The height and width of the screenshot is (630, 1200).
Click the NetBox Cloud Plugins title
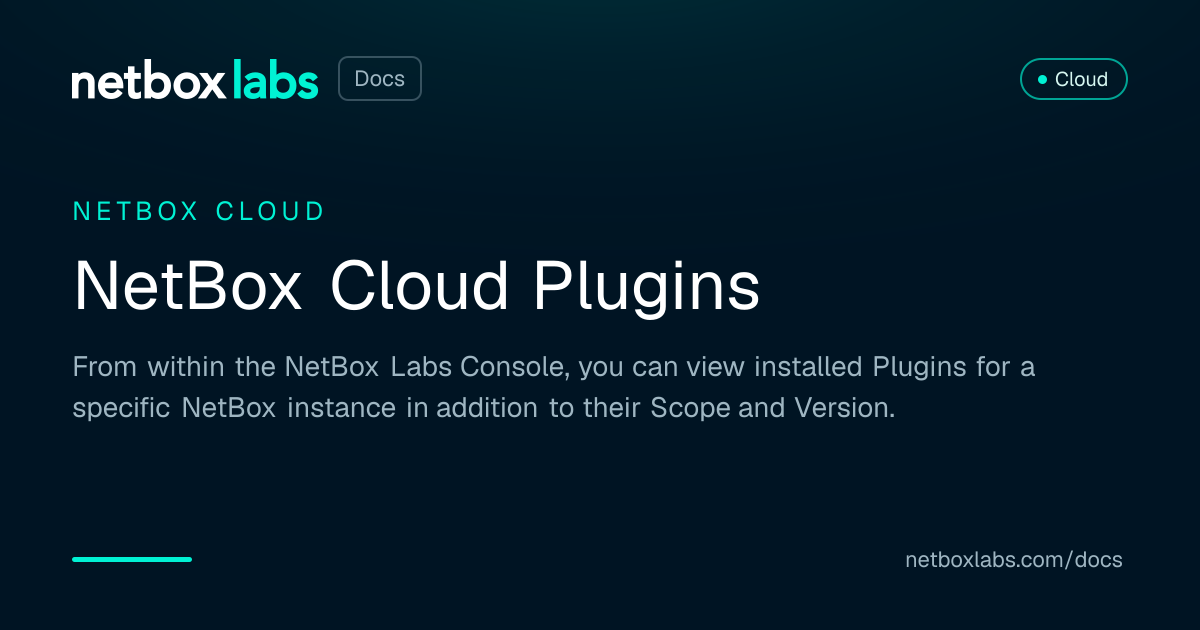pos(416,287)
